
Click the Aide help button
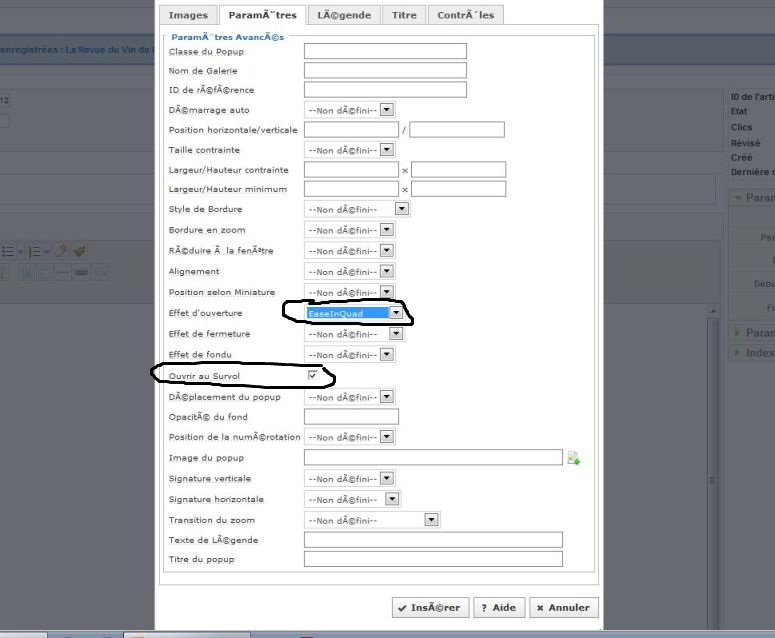pyautogui.click(x=498, y=607)
